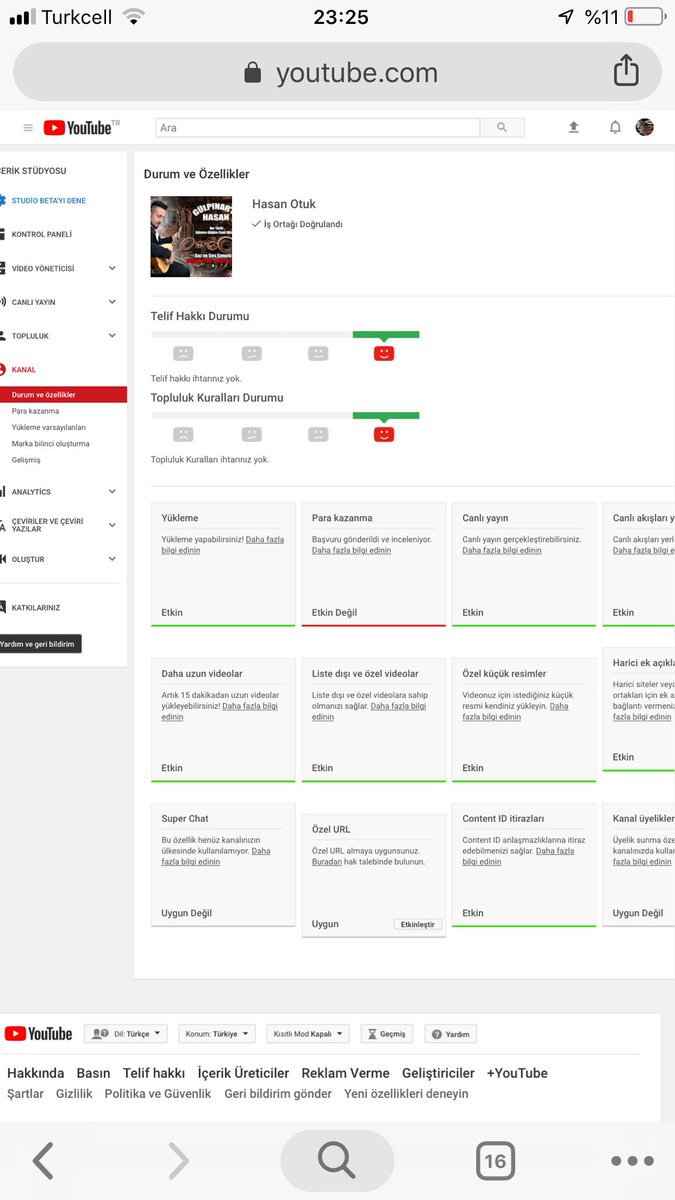Expand the Canlı Yayın section
The height and width of the screenshot is (1200, 675).
tap(112, 302)
